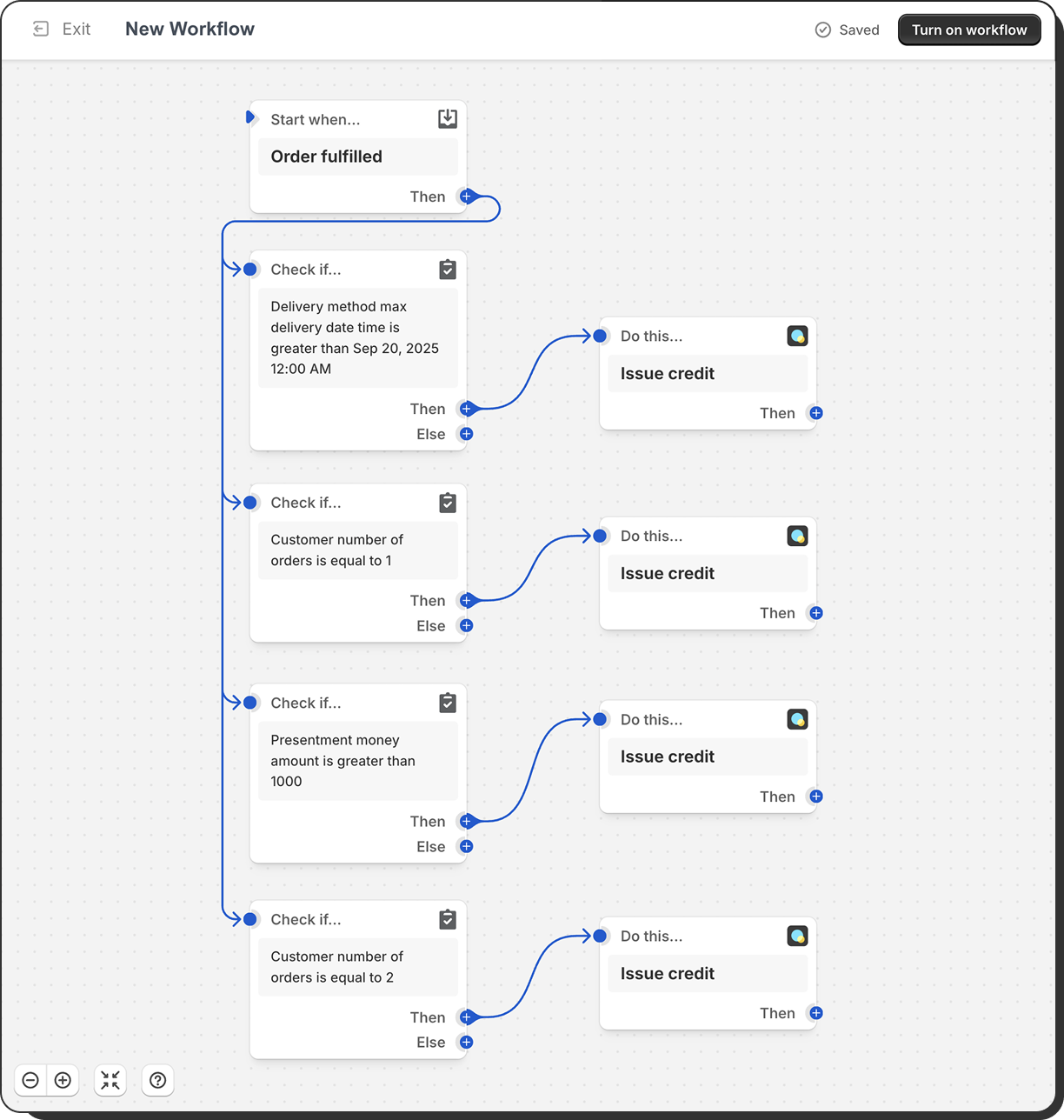Open the Order fulfilled trigger card

(358, 157)
